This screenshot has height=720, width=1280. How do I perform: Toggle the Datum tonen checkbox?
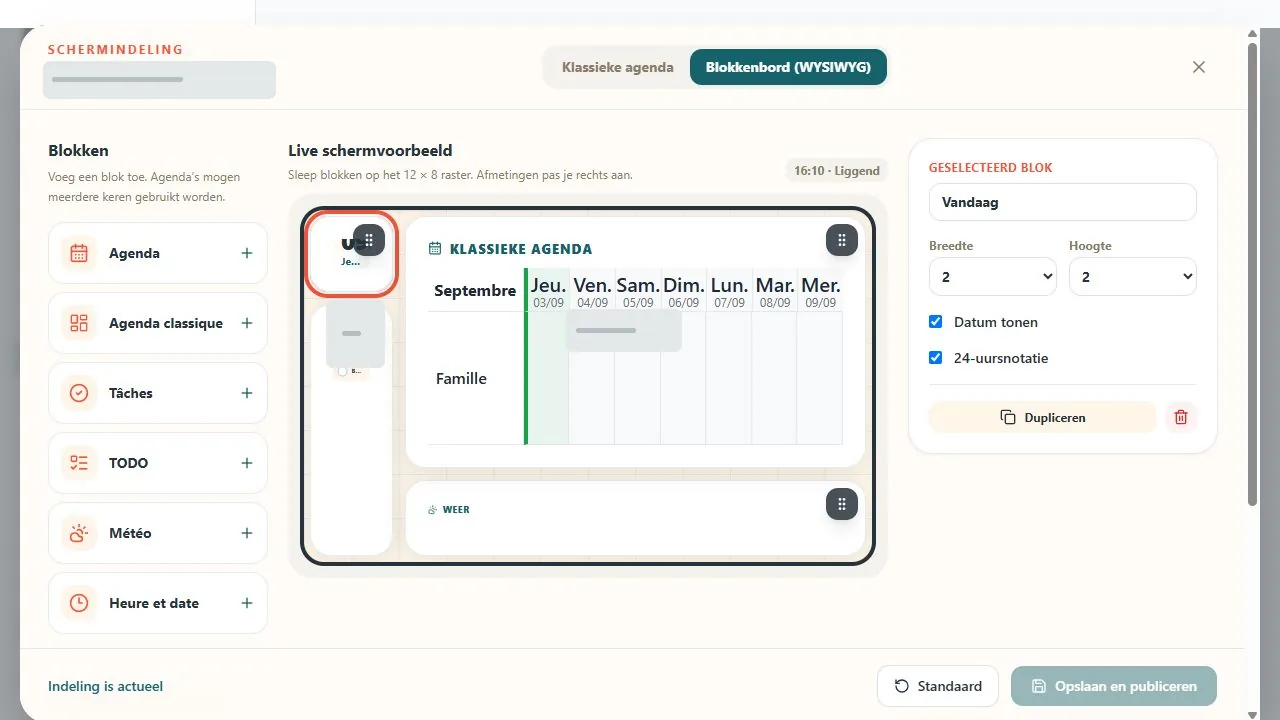[x=936, y=322]
